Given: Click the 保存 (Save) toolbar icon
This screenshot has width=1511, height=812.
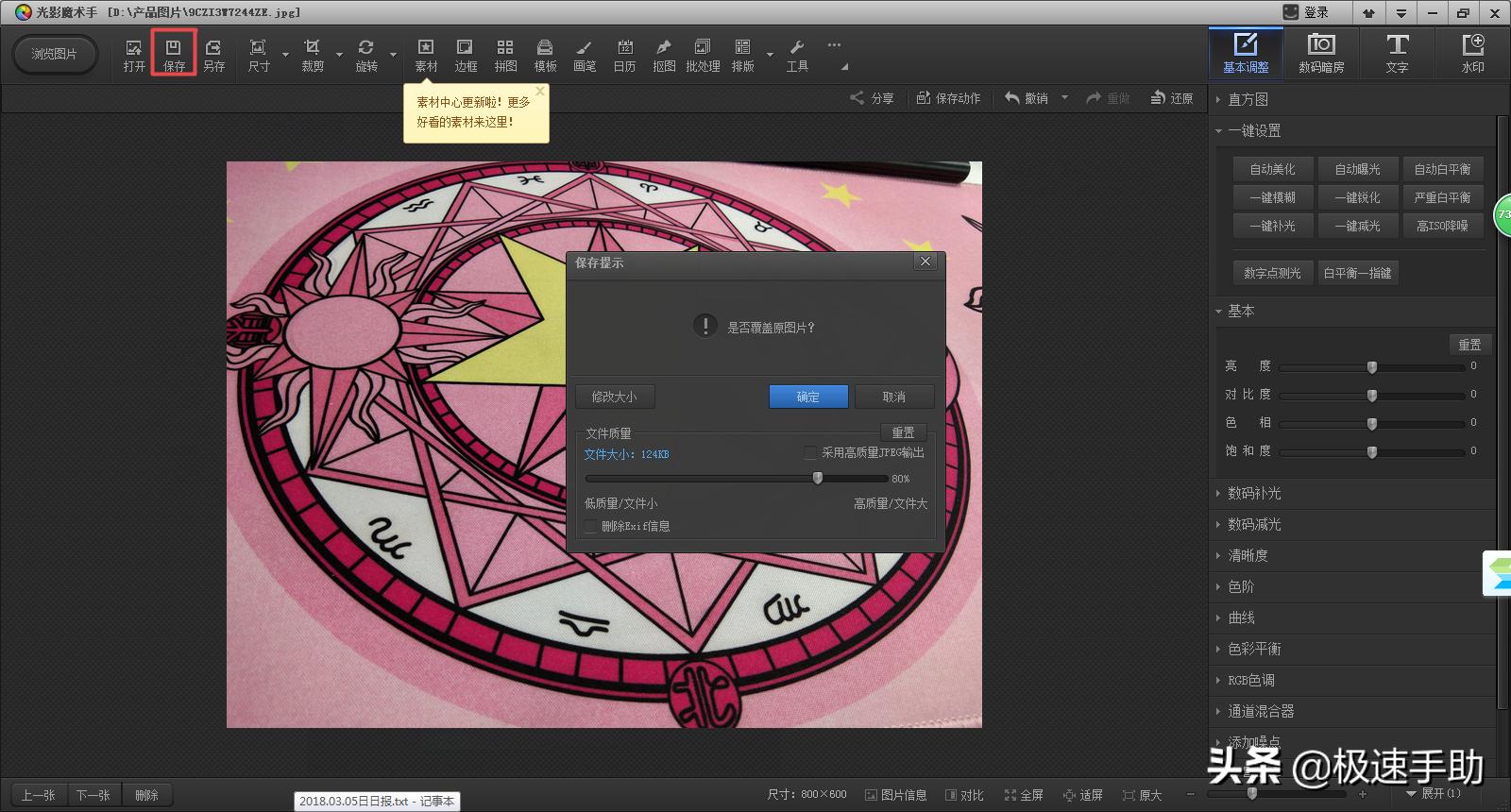Looking at the screenshot, I should pos(174,54).
